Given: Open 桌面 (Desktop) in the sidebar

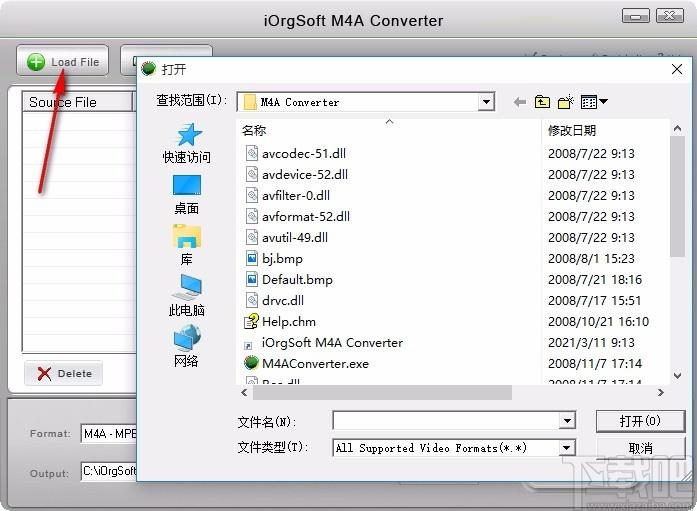Looking at the screenshot, I should click(187, 194).
